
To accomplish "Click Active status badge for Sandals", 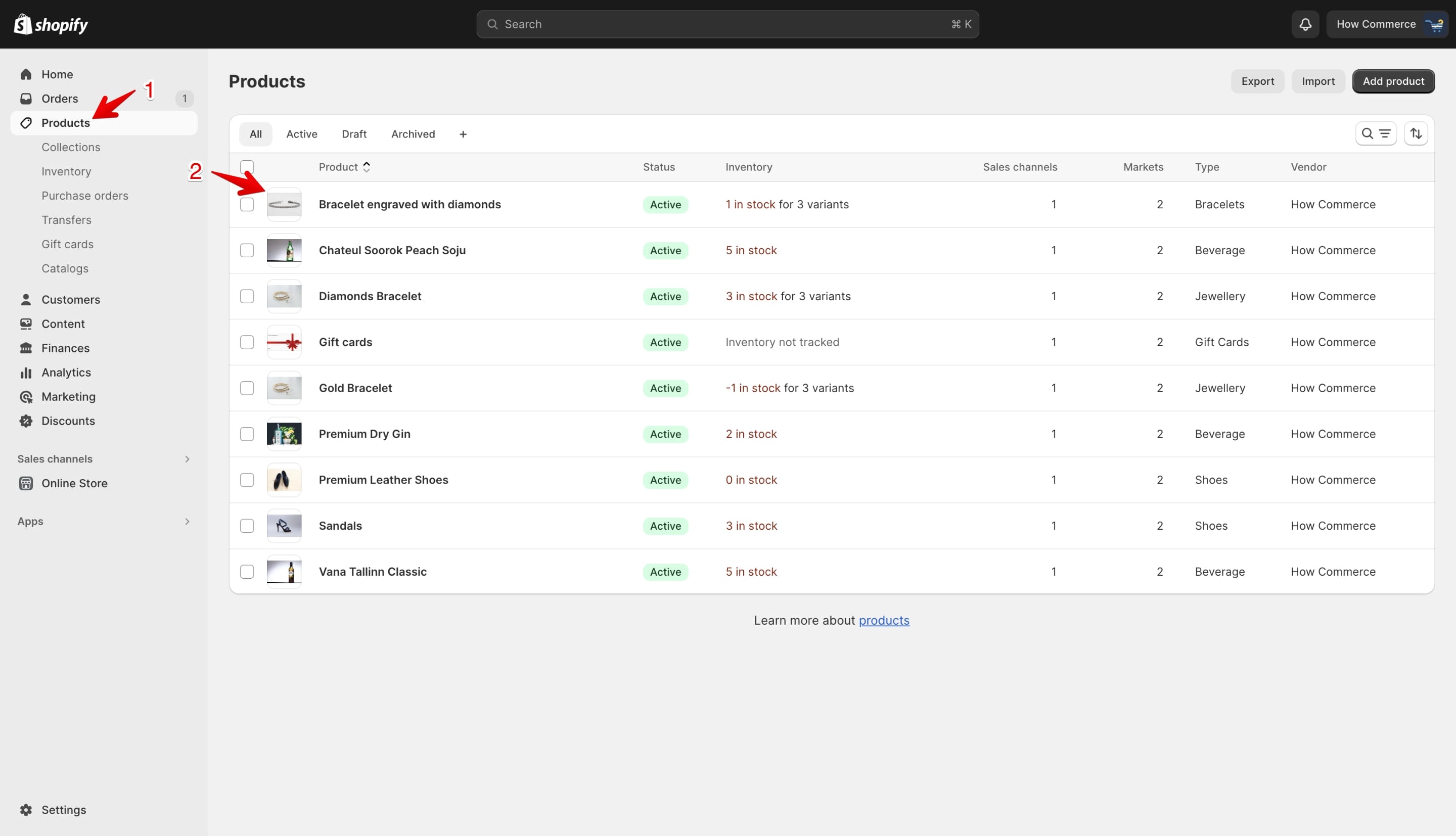I will point(665,526).
